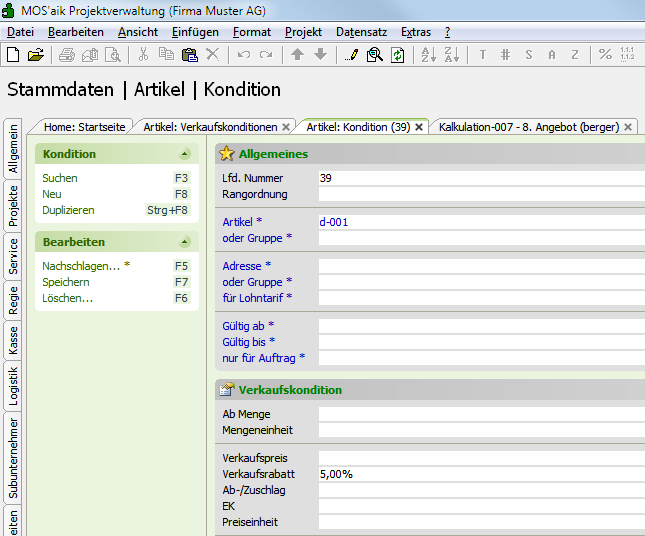The image size is (645, 536).
Task: Click the pencil edit toolbar icon
Action: pyautogui.click(x=351, y=54)
